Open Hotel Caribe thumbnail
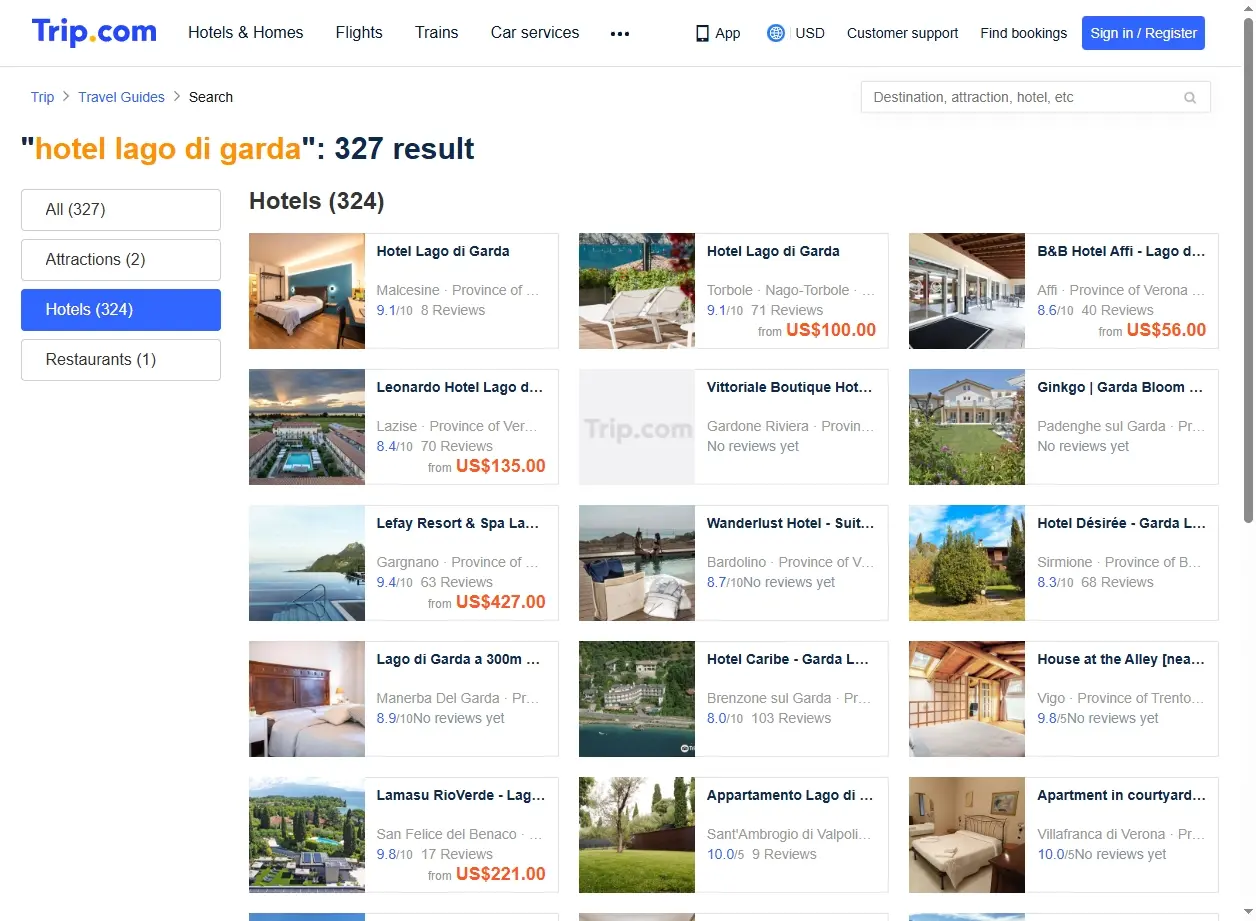Viewport: 1256px width, 921px height. coord(637,699)
